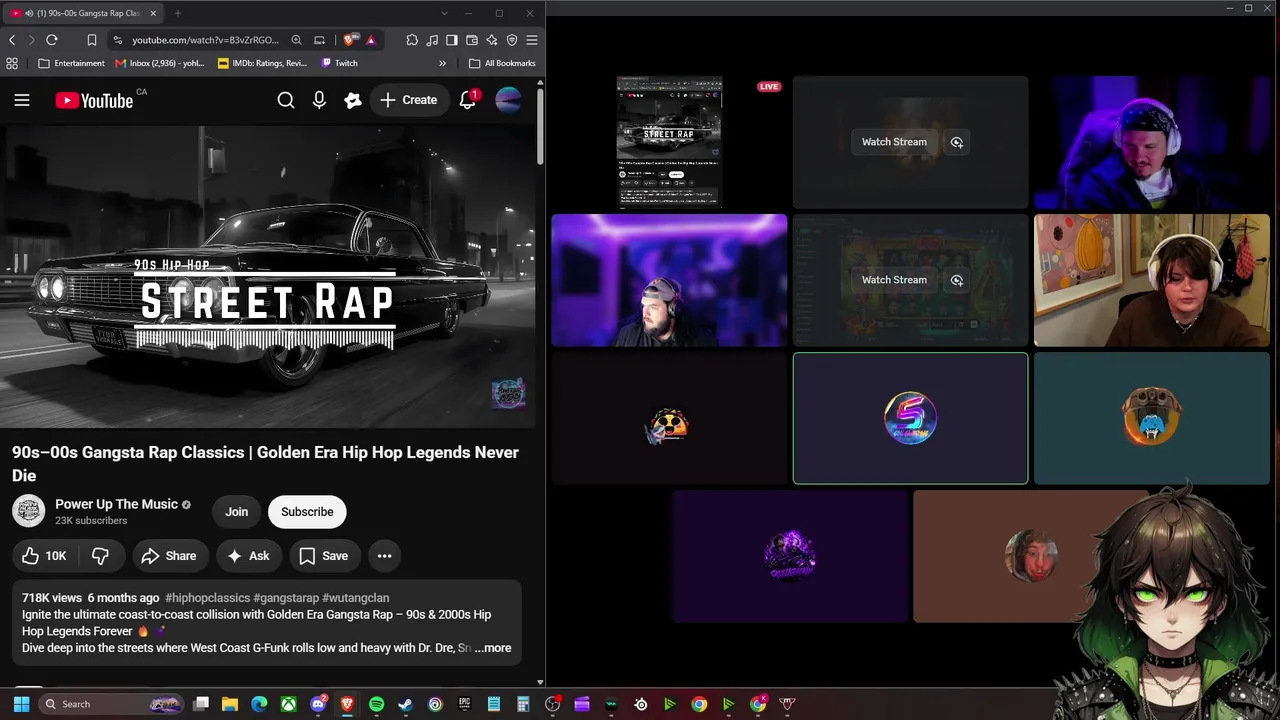This screenshot has height=720, width=1280.
Task: Open the Entertainment bookmarks folder
Action: (71, 63)
